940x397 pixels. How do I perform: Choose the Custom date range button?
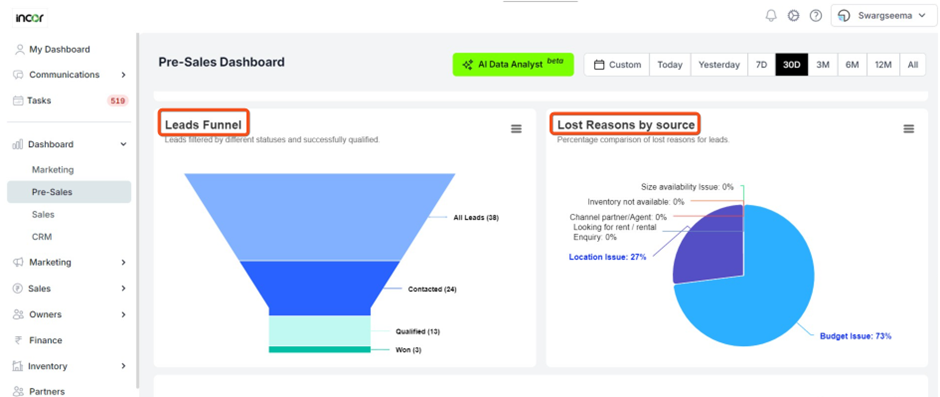click(617, 65)
